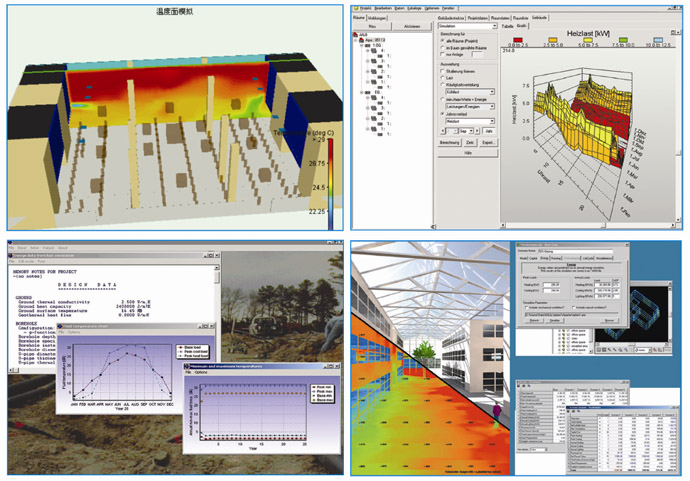This screenshot has height=481, width=690.
Task: Tick the 'Skalierung fixieren' checkbox
Action: (x=442, y=71)
